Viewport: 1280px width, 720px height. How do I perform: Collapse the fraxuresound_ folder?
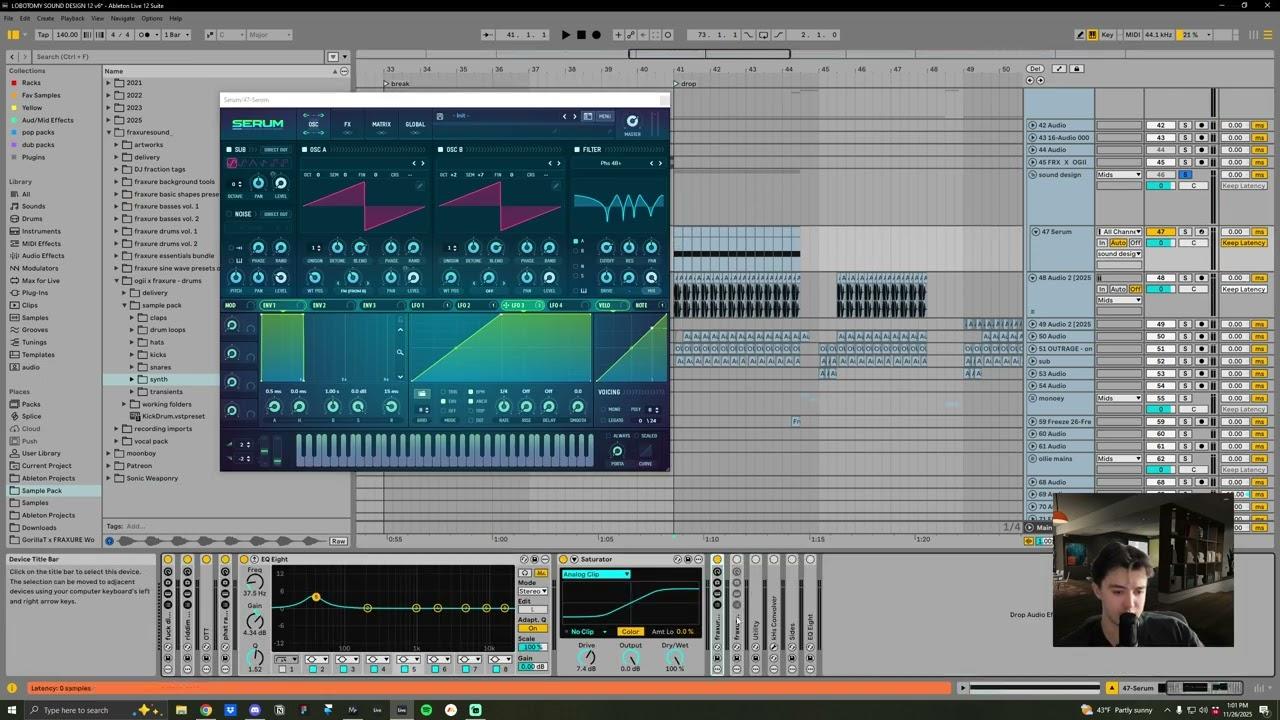click(108, 132)
